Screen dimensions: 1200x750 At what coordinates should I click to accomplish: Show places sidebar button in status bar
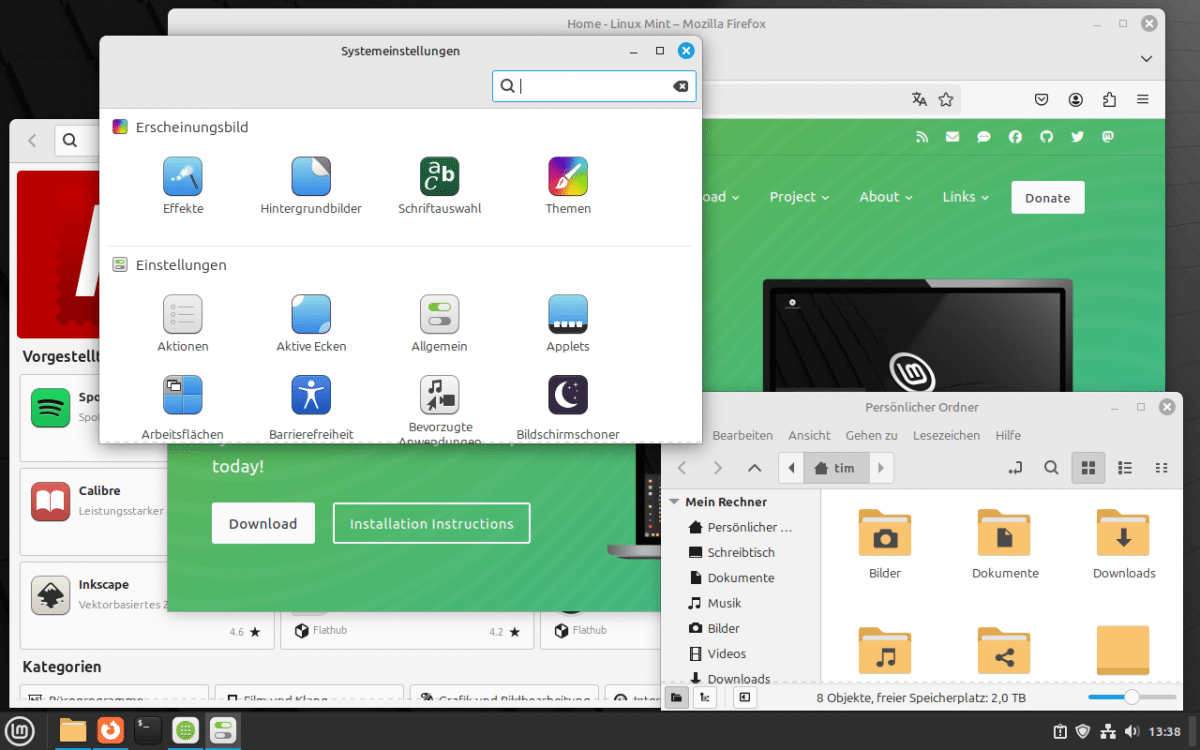(x=676, y=697)
